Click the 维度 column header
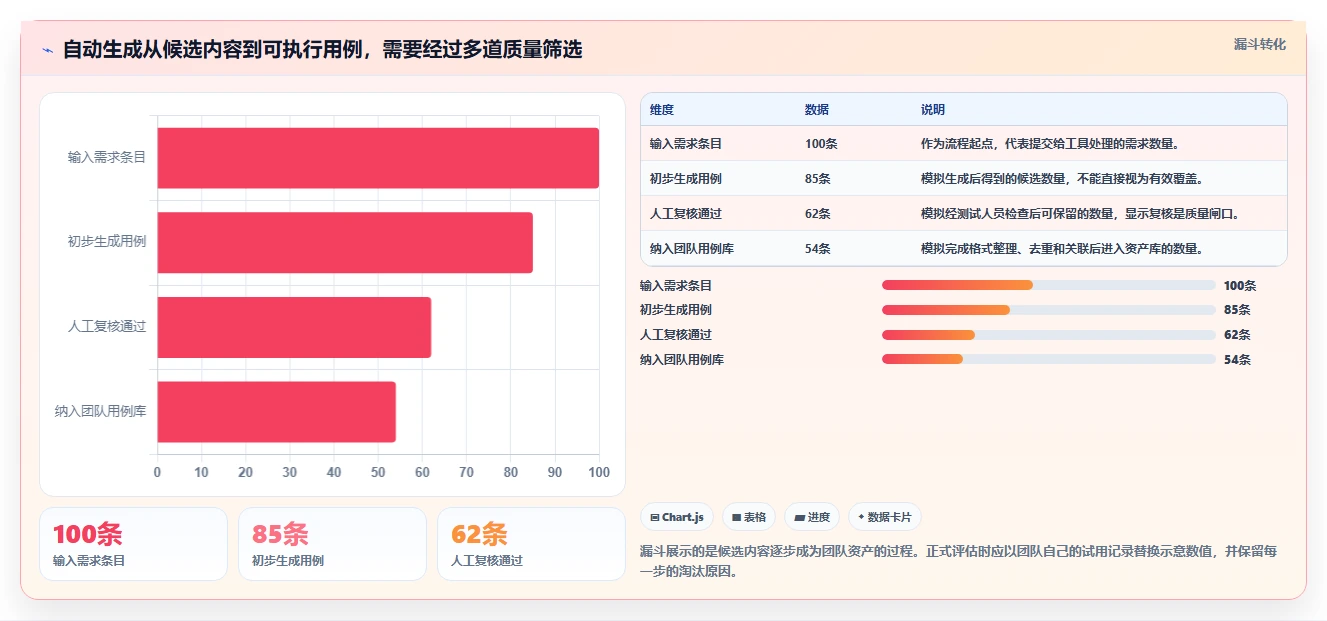The height and width of the screenshot is (621, 1327). [662, 110]
